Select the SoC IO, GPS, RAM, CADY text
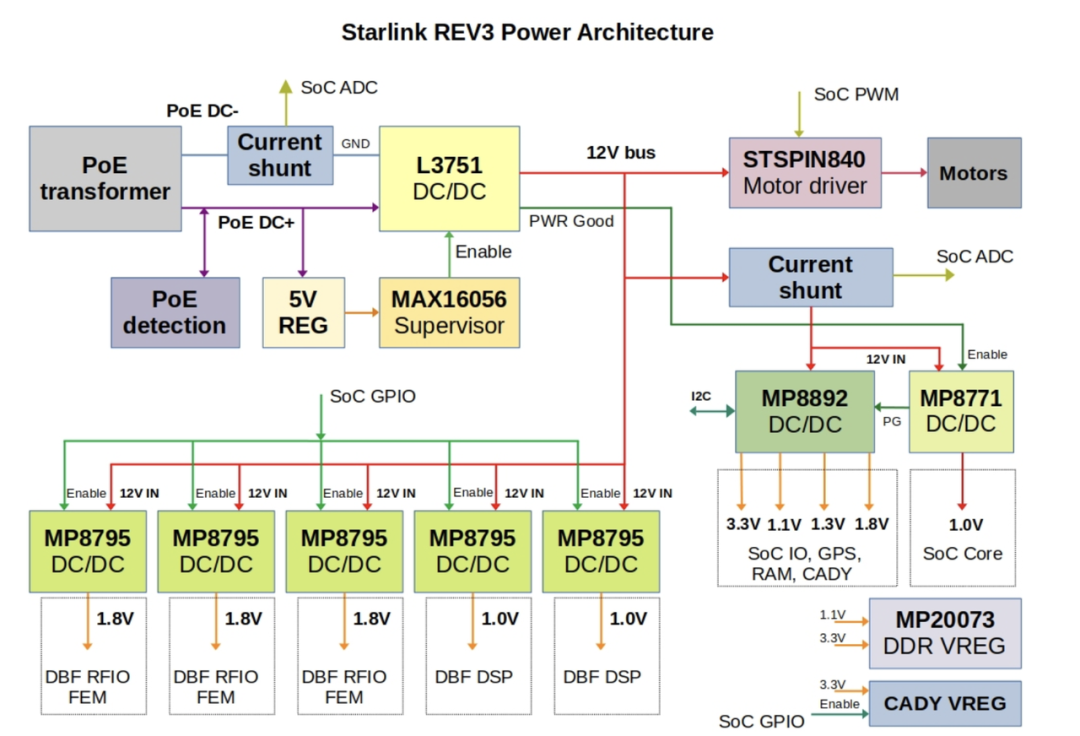 click(803, 563)
